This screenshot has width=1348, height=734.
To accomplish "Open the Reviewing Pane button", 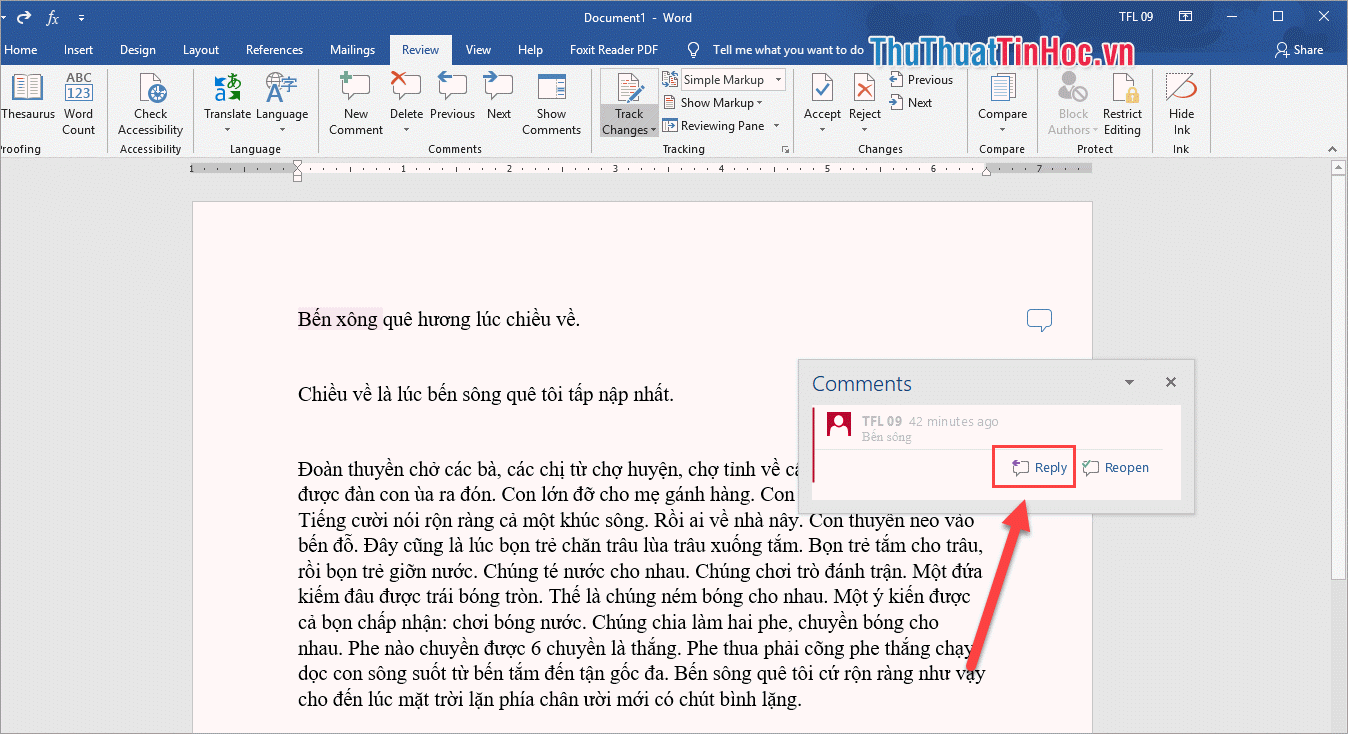I will [715, 126].
